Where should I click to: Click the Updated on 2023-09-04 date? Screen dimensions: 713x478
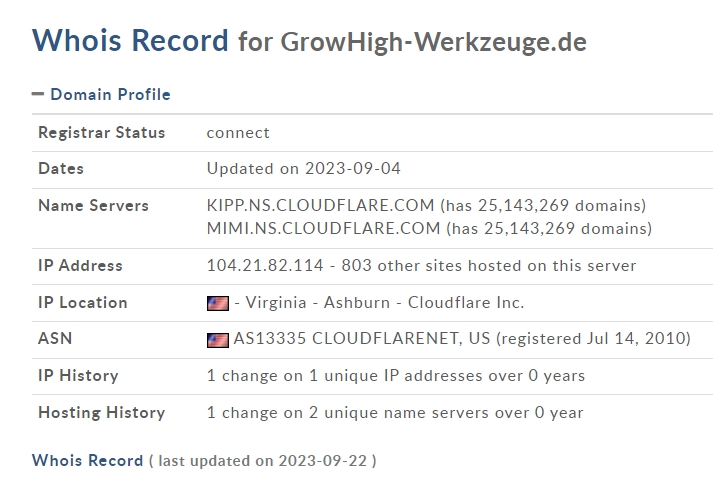303,168
